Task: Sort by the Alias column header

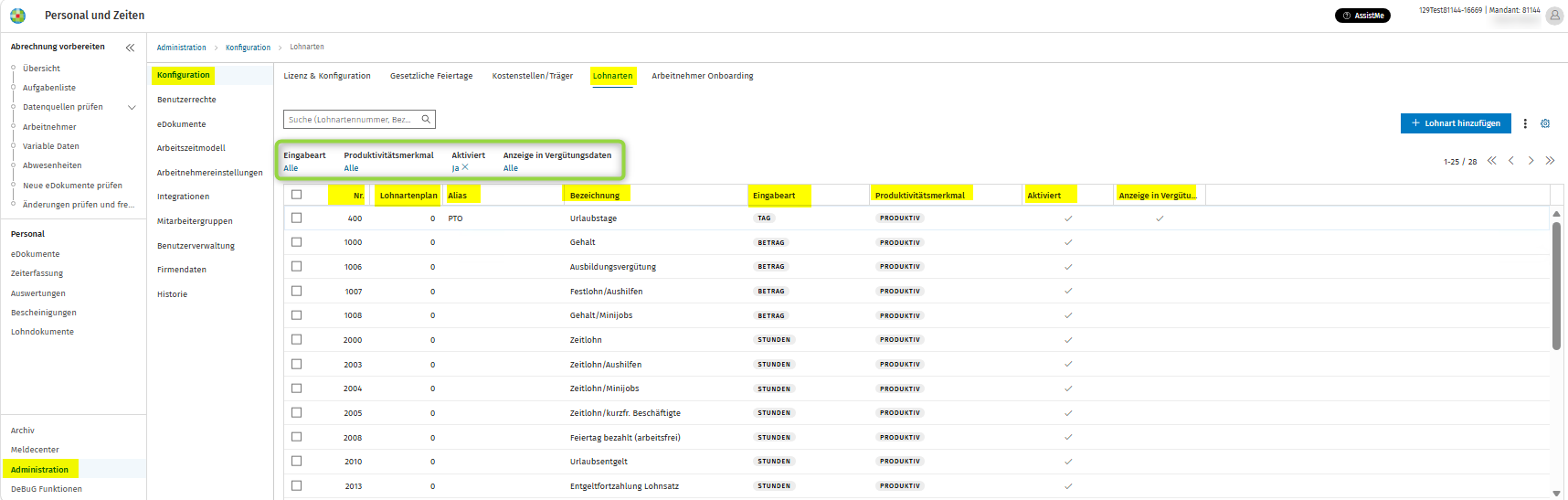Action: (458, 196)
